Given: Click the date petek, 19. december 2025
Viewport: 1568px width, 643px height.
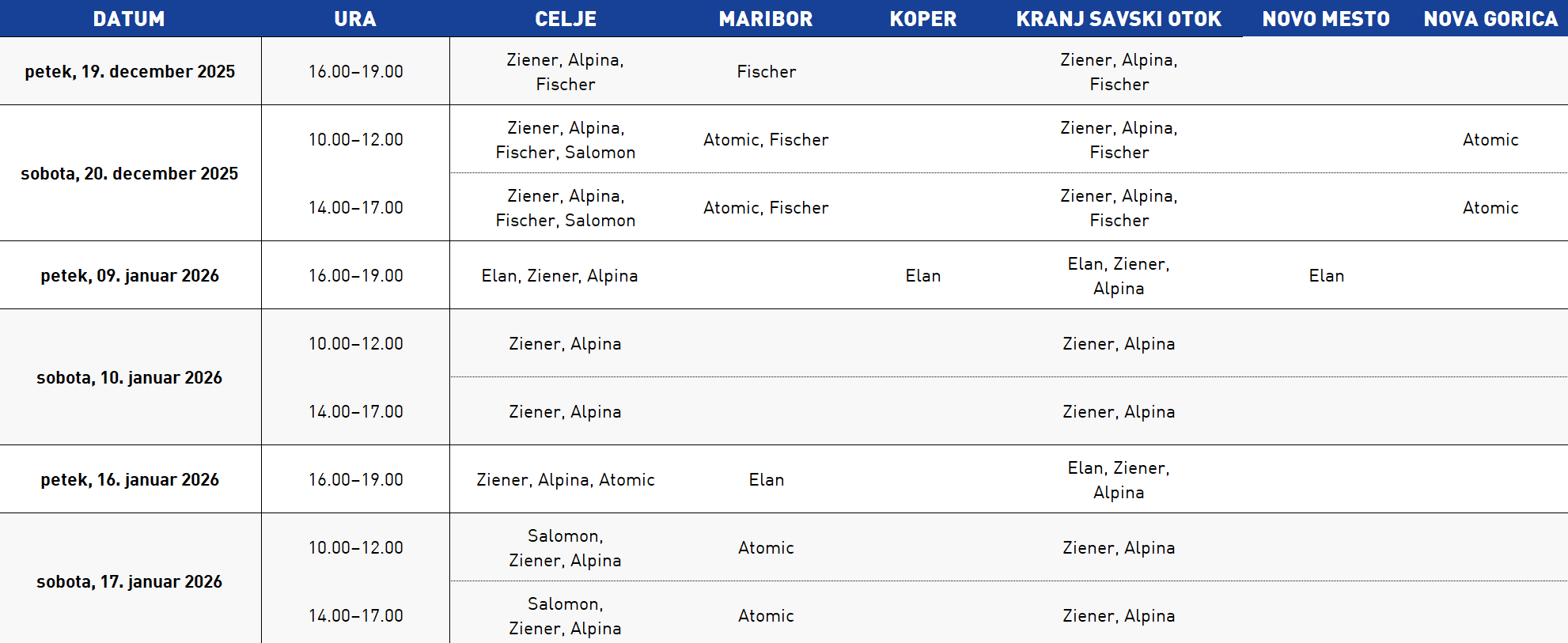Looking at the screenshot, I should (x=130, y=71).
